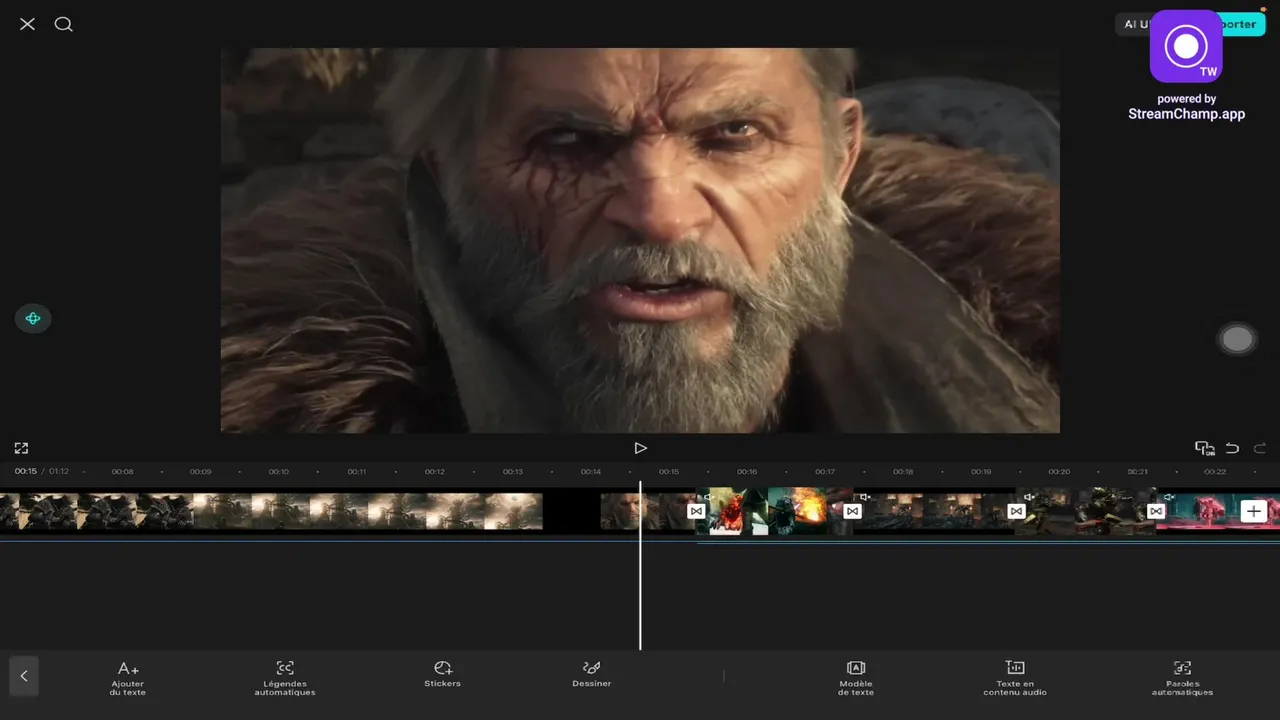Open Légendes automatiques

click(x=285, y=677)
